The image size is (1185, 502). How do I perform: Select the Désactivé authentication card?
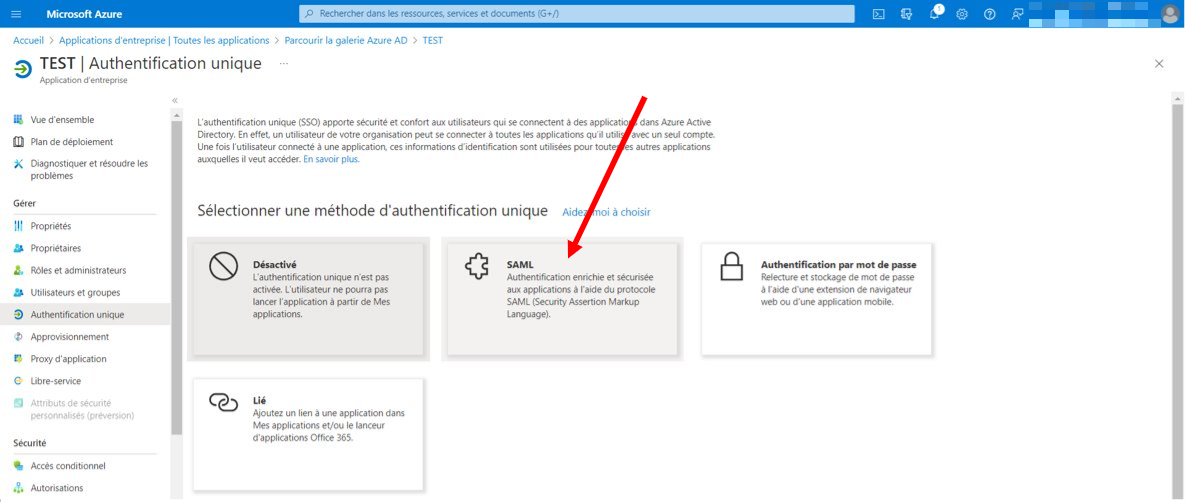tap(308, 299)
